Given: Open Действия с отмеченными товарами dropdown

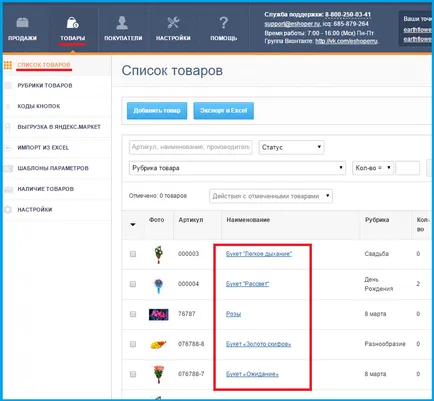Looking at the screenshot, I should (x=271, y=196).
